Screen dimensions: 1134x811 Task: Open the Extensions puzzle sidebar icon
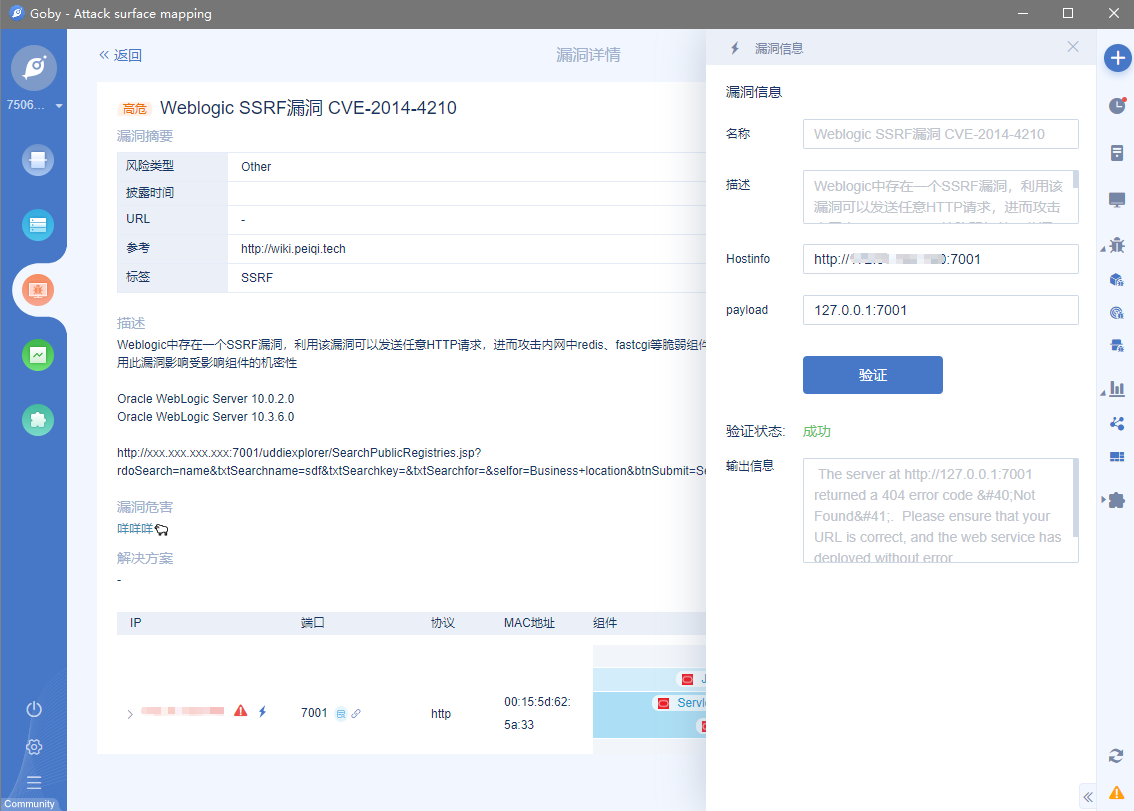(x=38, y=420)
